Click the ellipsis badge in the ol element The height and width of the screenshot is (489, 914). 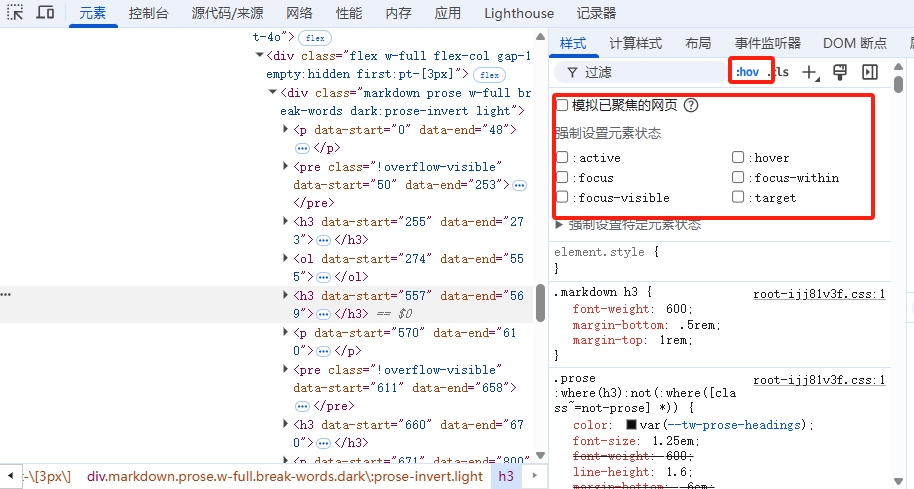click(x=324, y=277)
